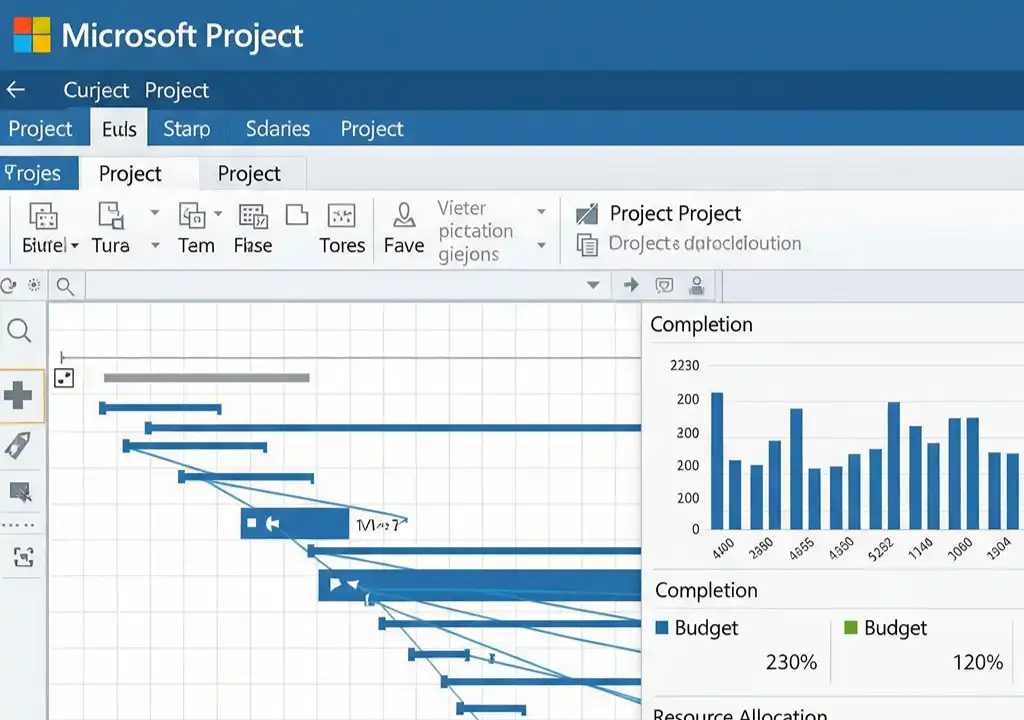Viewport: 1024px width, 720px height.
Task: Click the Resource Allocation heading
Action: point(740,713)
